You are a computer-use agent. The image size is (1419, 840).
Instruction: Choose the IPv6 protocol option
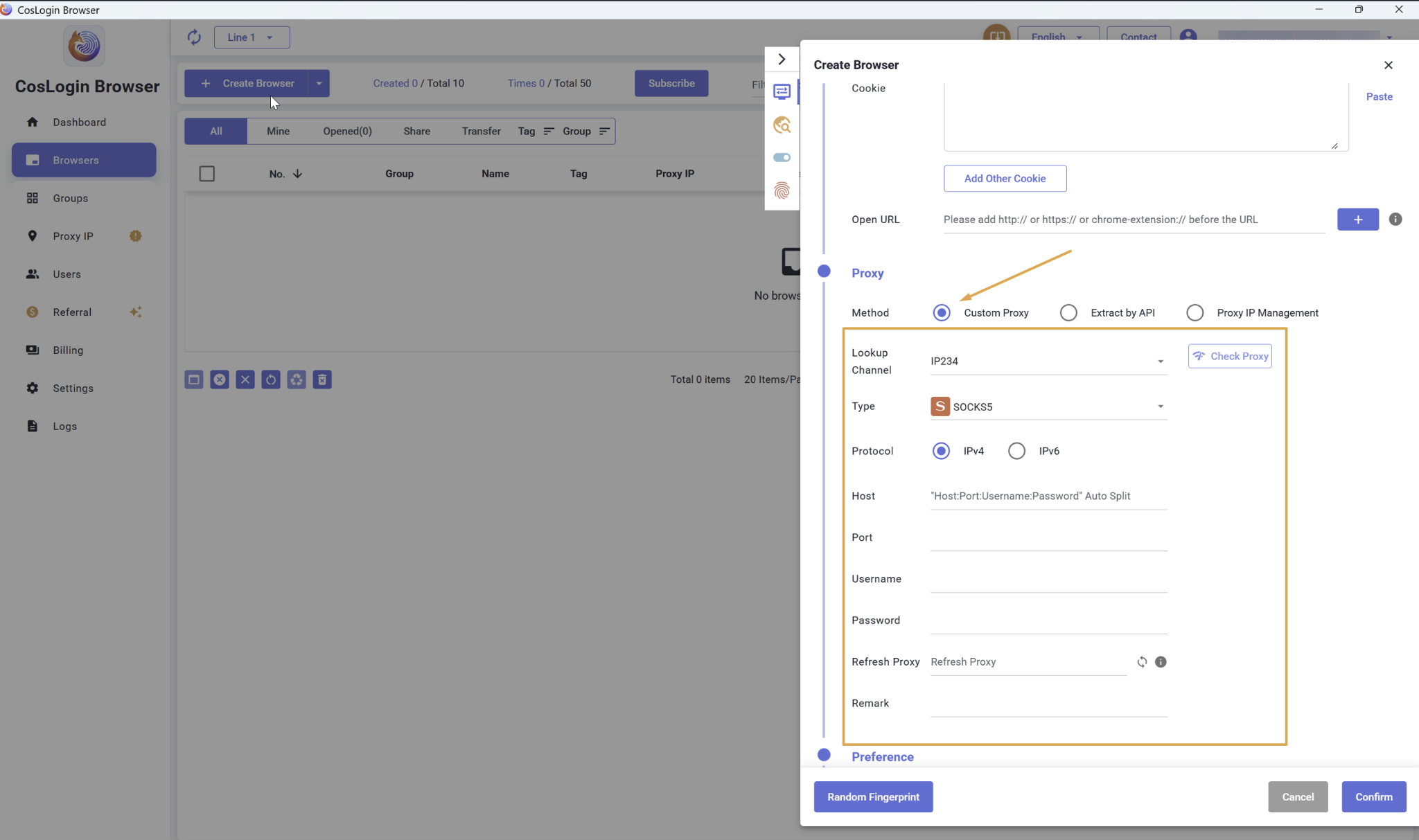(x=1016, y=452)
